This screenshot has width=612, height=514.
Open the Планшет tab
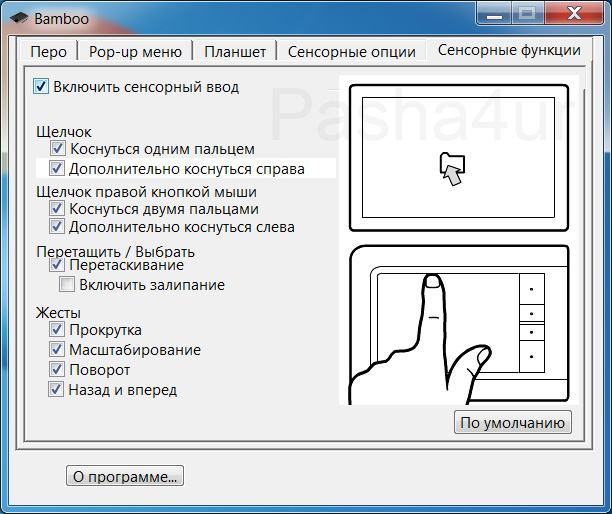click(x=235, y=51)
